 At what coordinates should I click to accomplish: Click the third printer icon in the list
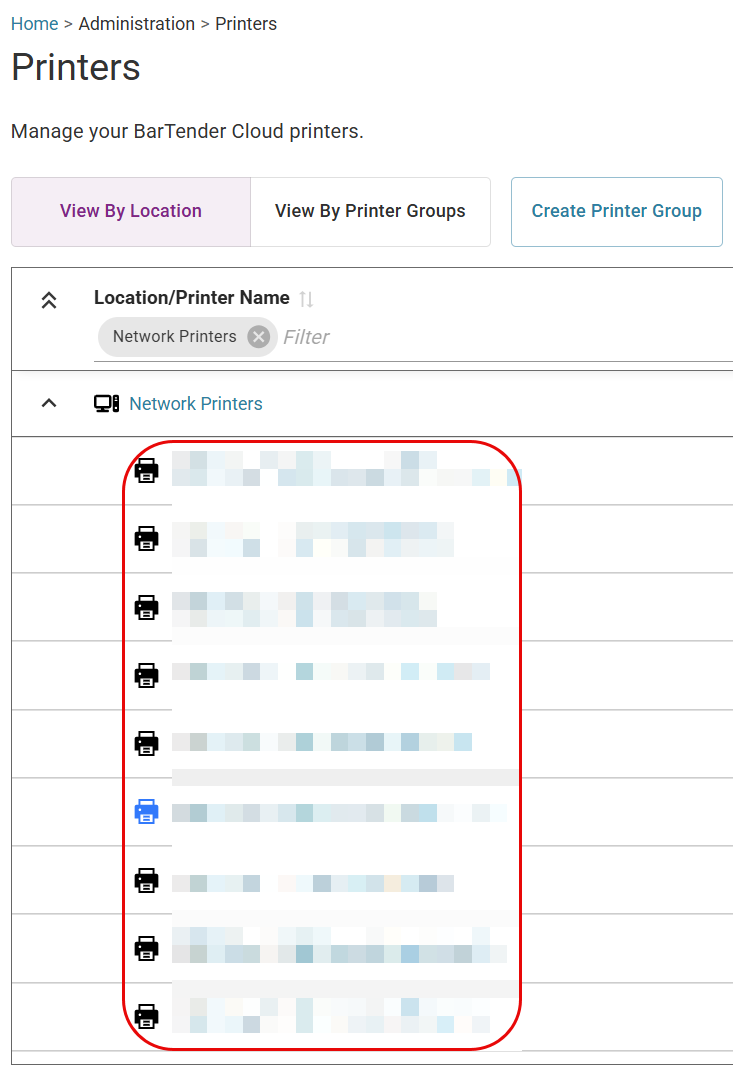point(147,607)
